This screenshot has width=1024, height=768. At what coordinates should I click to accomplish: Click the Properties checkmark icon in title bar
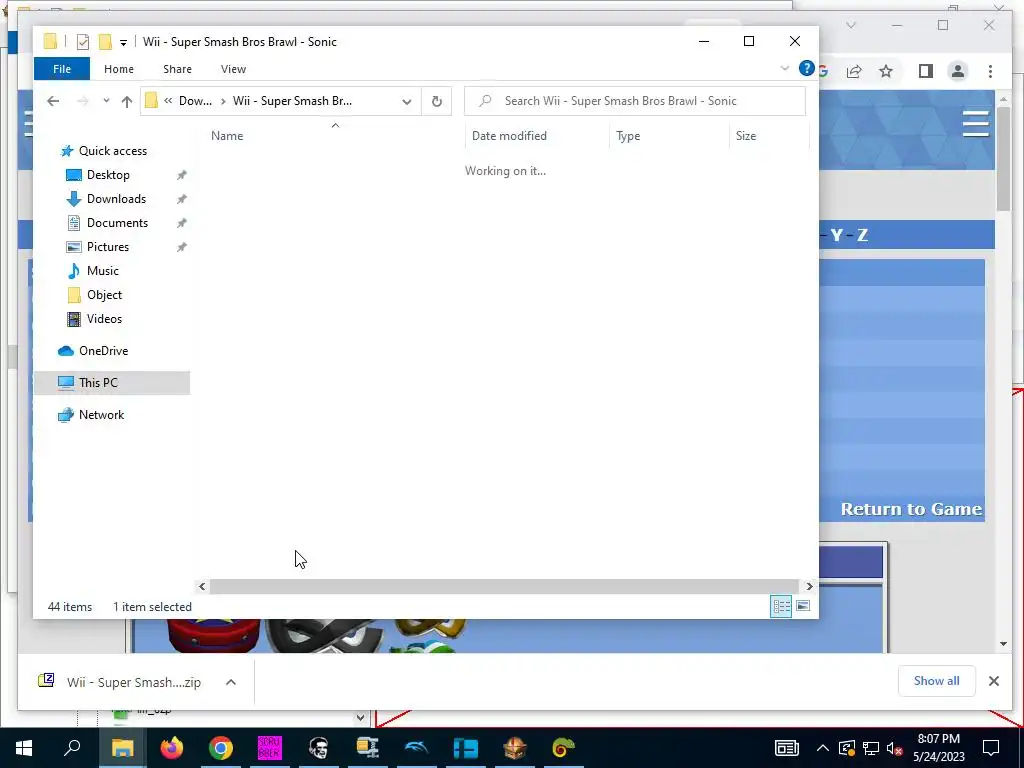(83, 42)
